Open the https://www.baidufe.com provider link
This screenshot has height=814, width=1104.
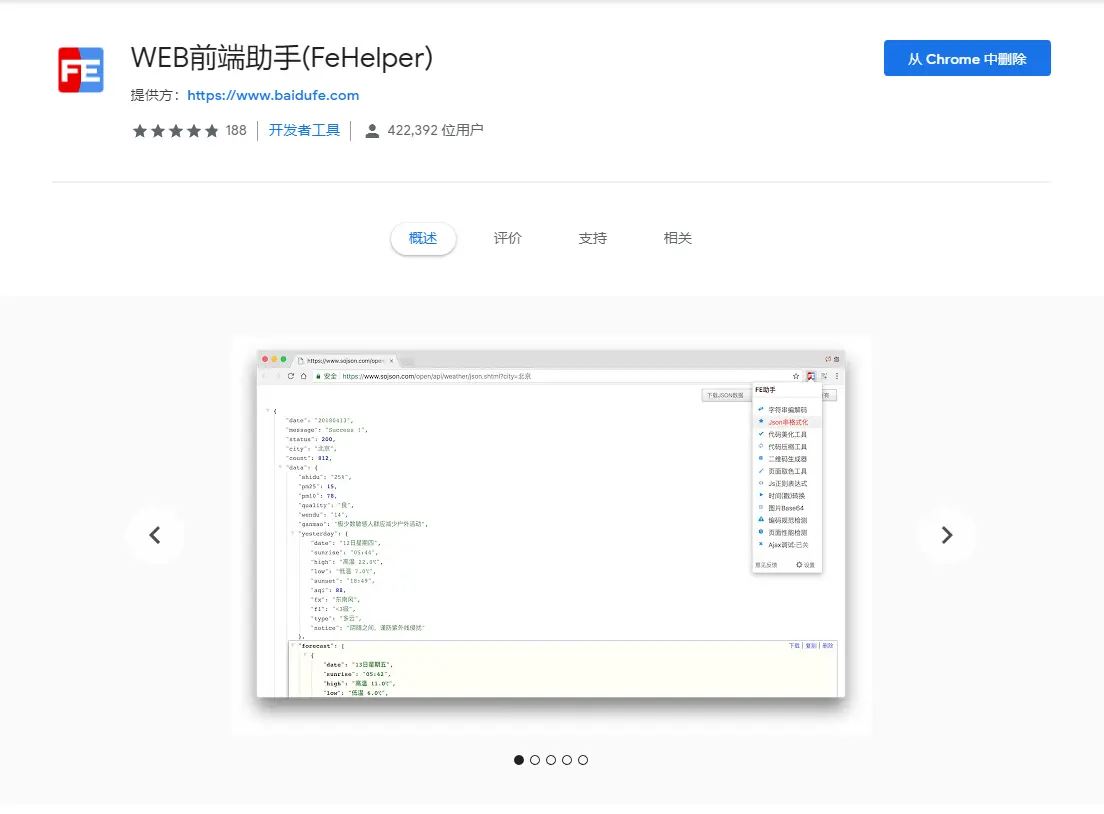(x=273, y=95)
